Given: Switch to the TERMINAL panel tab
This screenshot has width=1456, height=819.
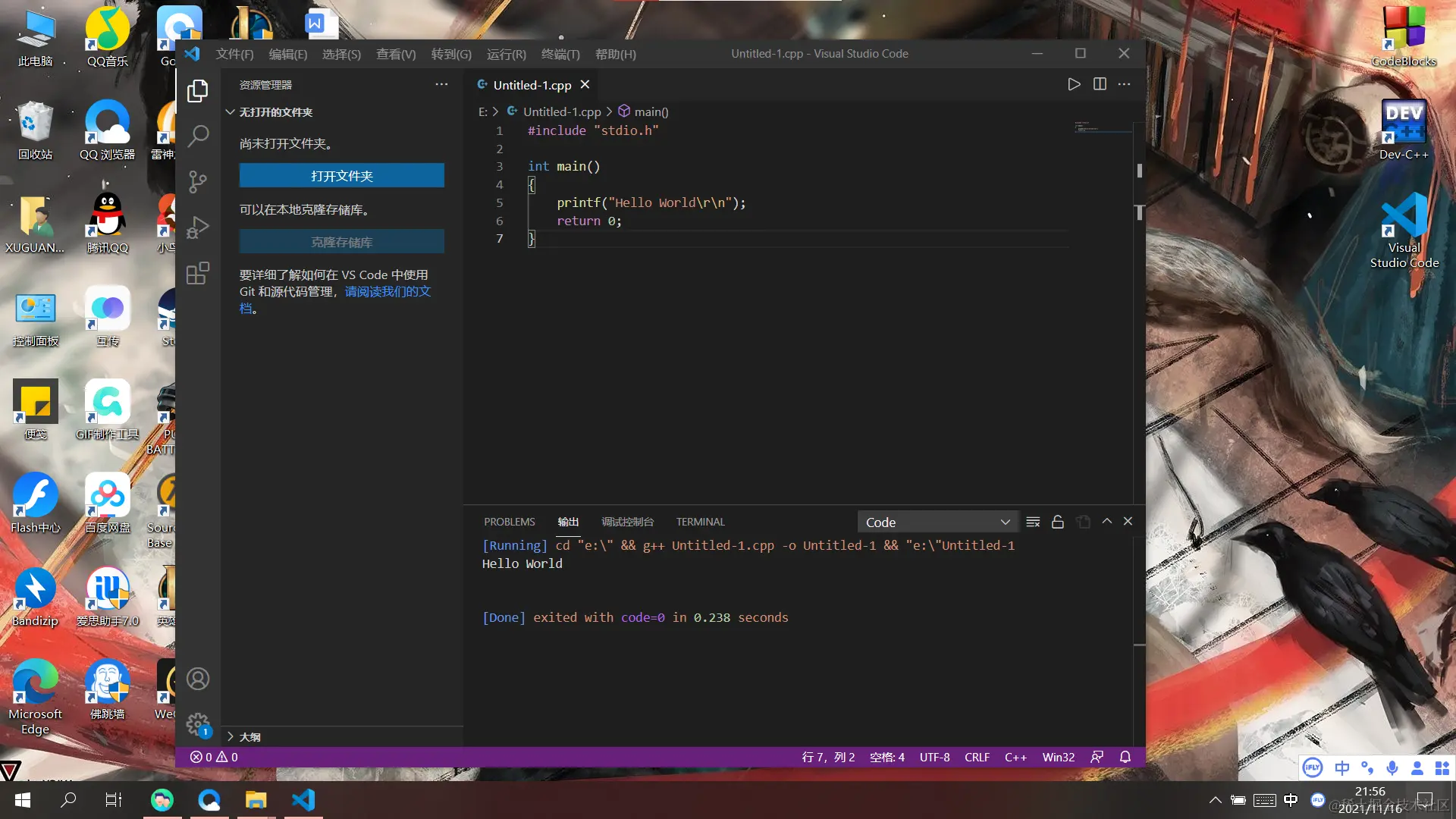Looking at the screenshot, I should coord(700,522).
